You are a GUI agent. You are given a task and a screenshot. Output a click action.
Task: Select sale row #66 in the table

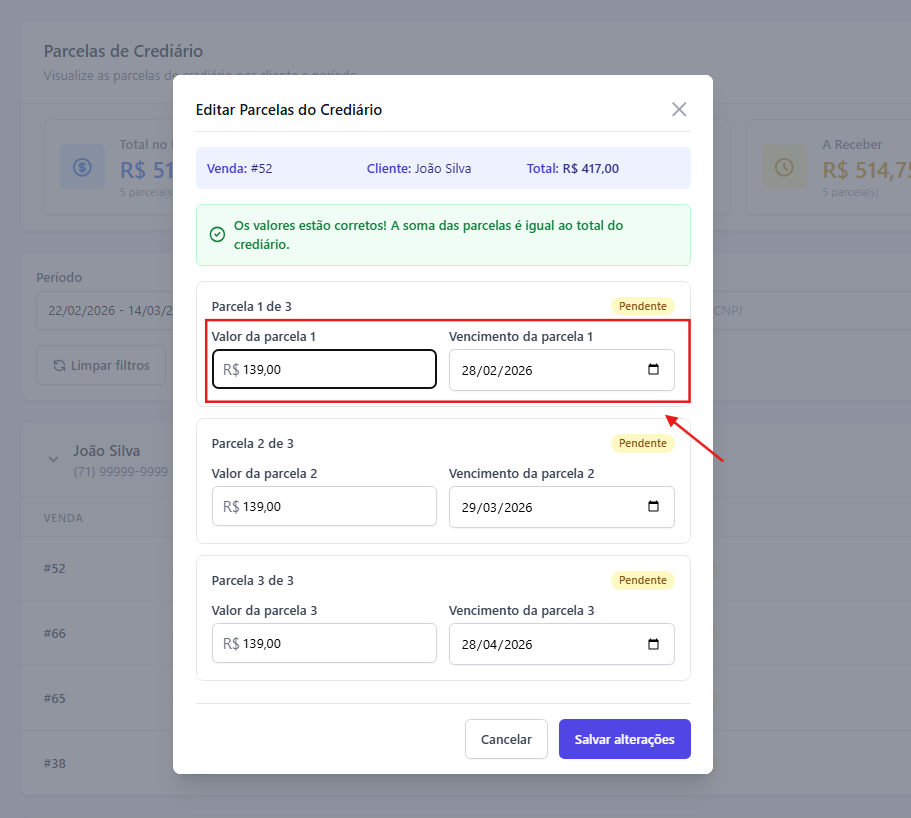55,633
